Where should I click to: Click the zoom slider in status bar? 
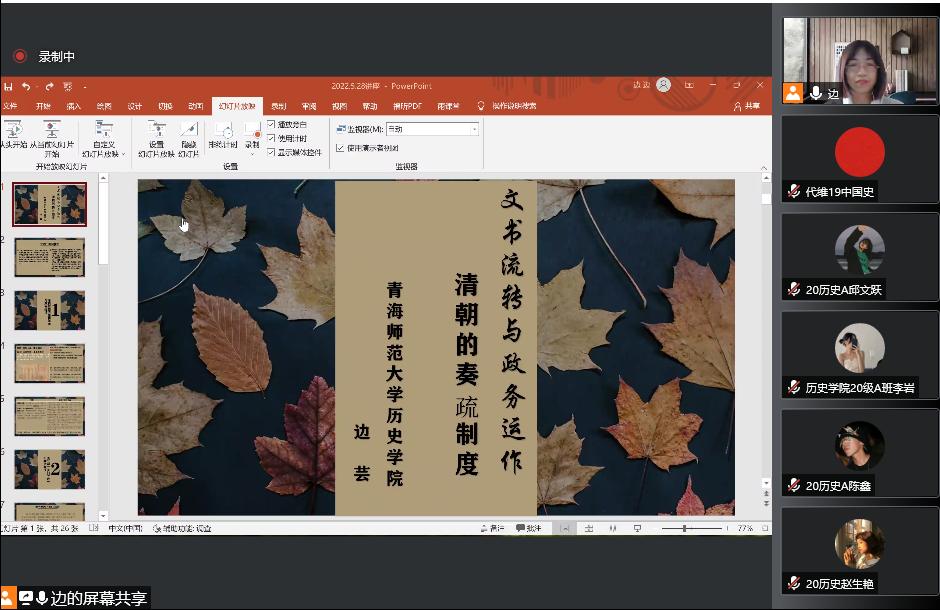click(686, 528)
